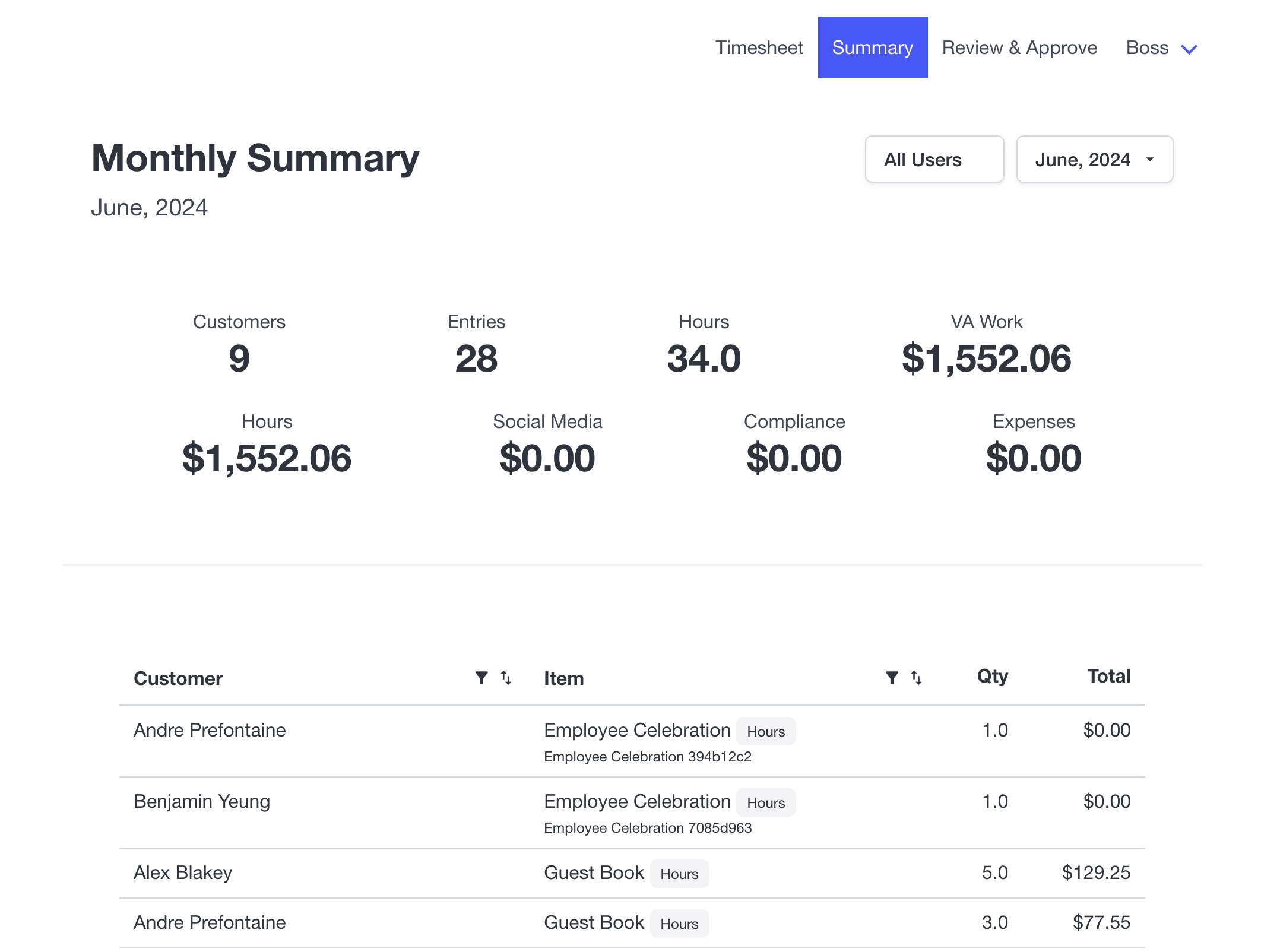Viewport: 1280px width, 952px height.
Task: Go to the Timesheet tab
Action: 759,47
